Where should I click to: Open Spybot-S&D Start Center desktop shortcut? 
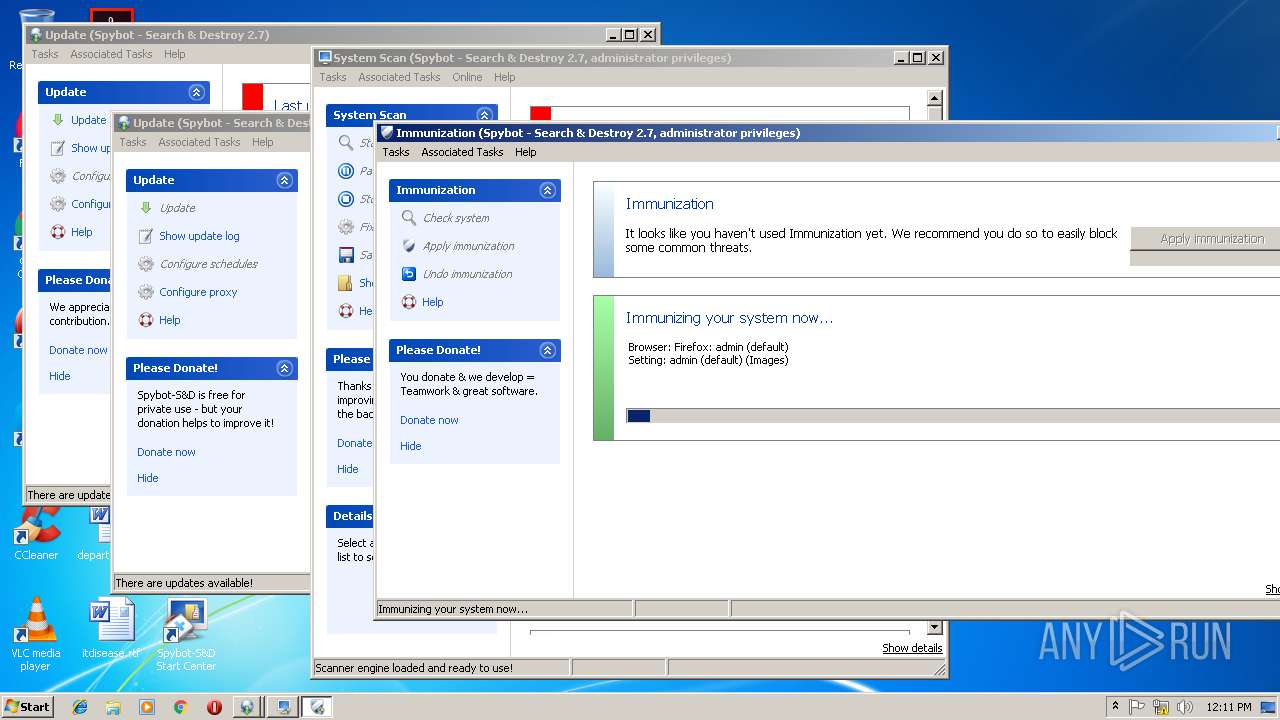(185, 634)
